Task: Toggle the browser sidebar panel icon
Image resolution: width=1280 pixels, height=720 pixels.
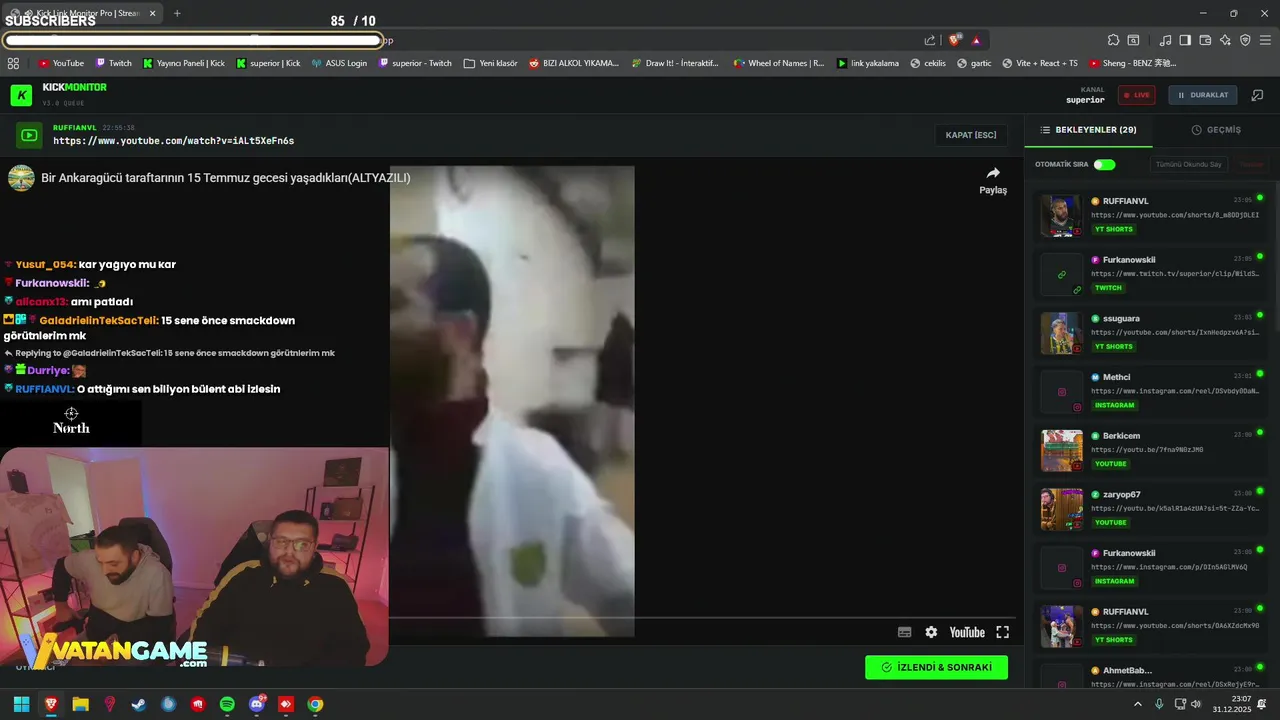Action: click(x=1185, y=40)
